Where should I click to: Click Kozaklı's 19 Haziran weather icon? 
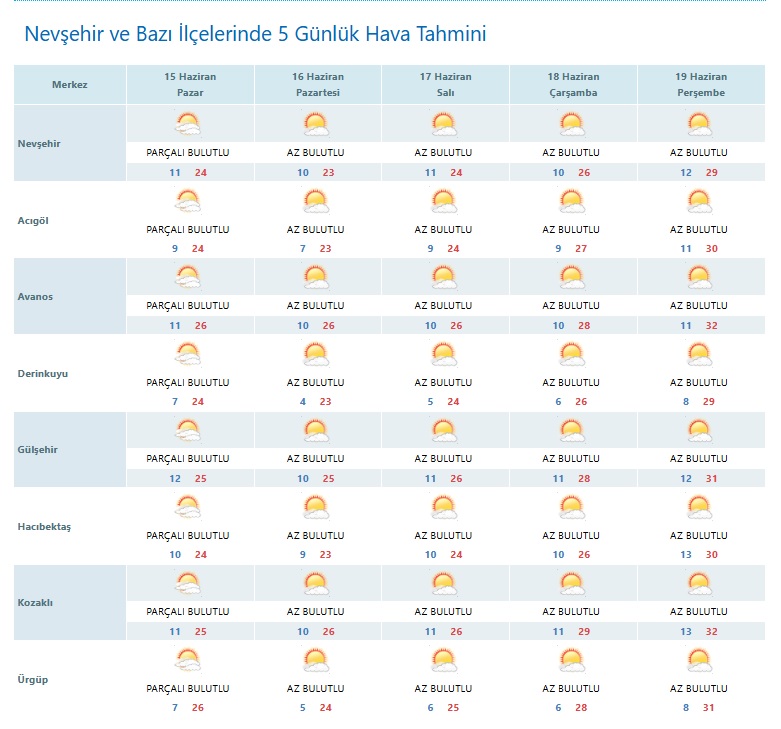[699, 584]
